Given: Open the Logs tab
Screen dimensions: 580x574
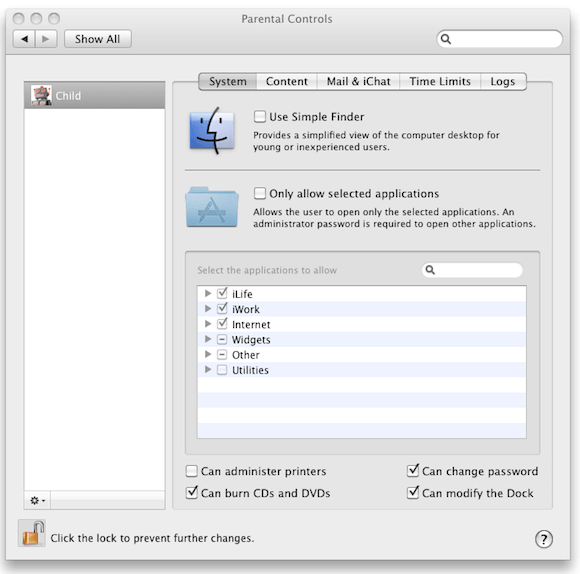Looking at the screenshot, I should coord(503,81).
